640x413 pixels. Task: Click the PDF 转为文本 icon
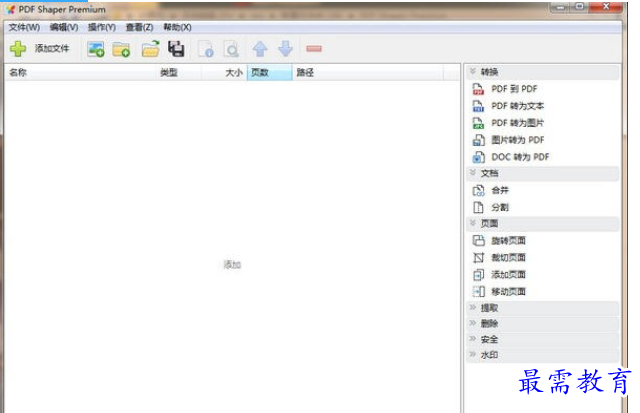tap(478, 106)
